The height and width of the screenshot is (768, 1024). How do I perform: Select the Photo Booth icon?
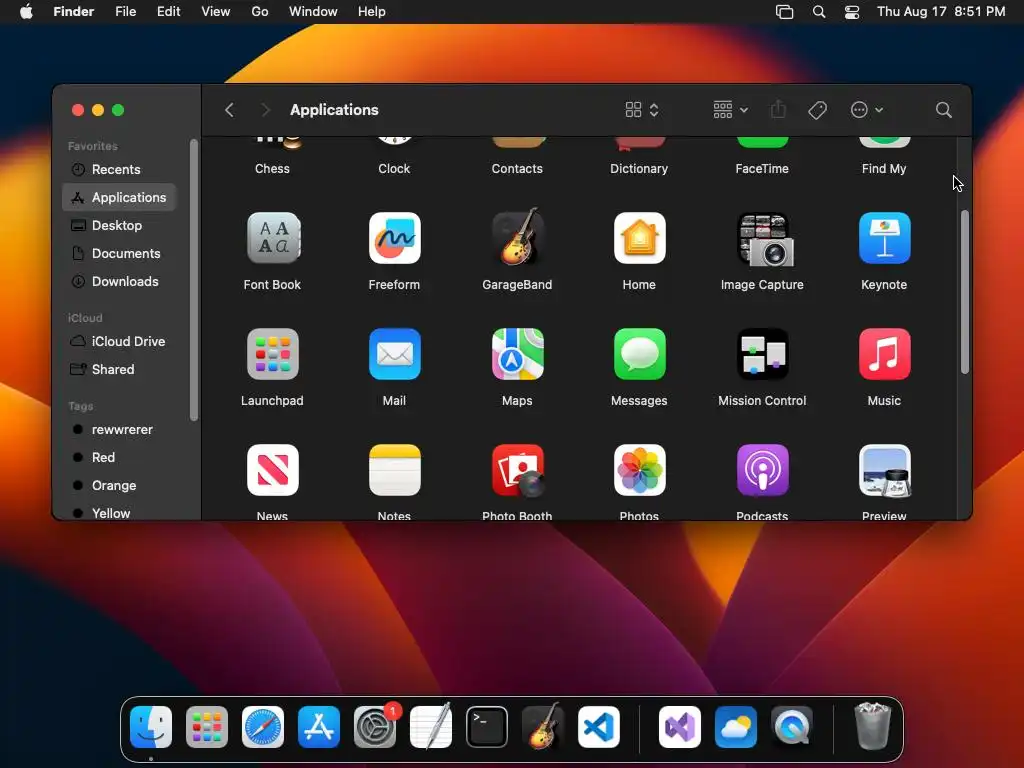(x=519, y=471)
